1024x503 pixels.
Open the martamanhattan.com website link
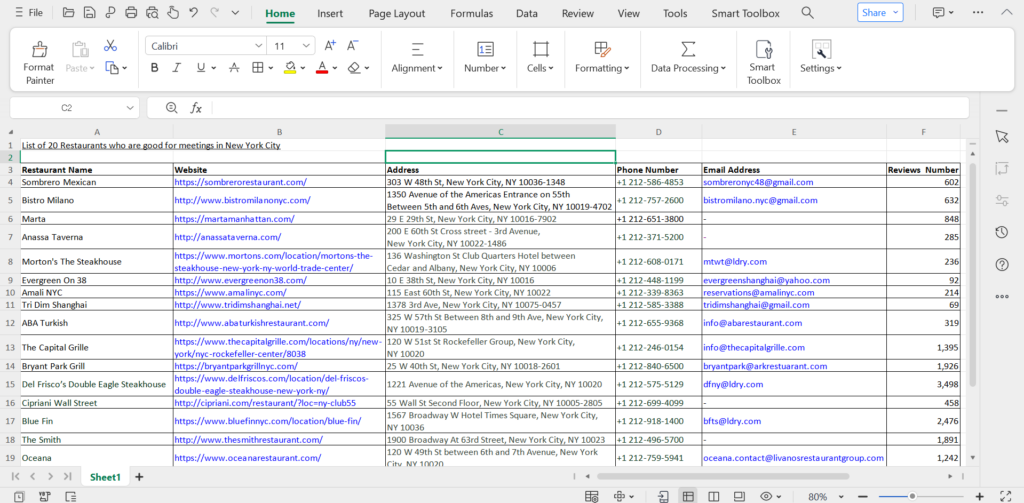click(234, 219)
